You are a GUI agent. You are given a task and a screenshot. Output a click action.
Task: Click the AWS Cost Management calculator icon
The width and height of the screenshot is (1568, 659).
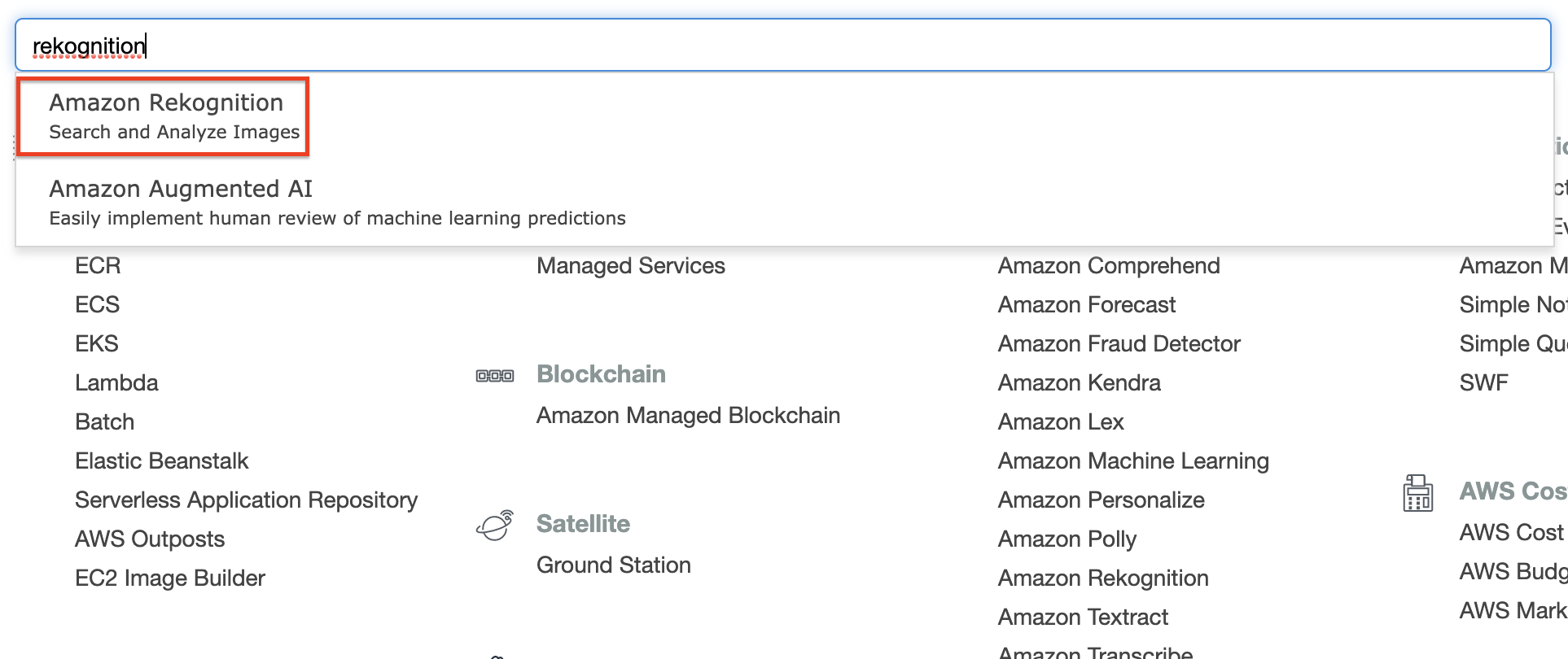coord(1417,493)
